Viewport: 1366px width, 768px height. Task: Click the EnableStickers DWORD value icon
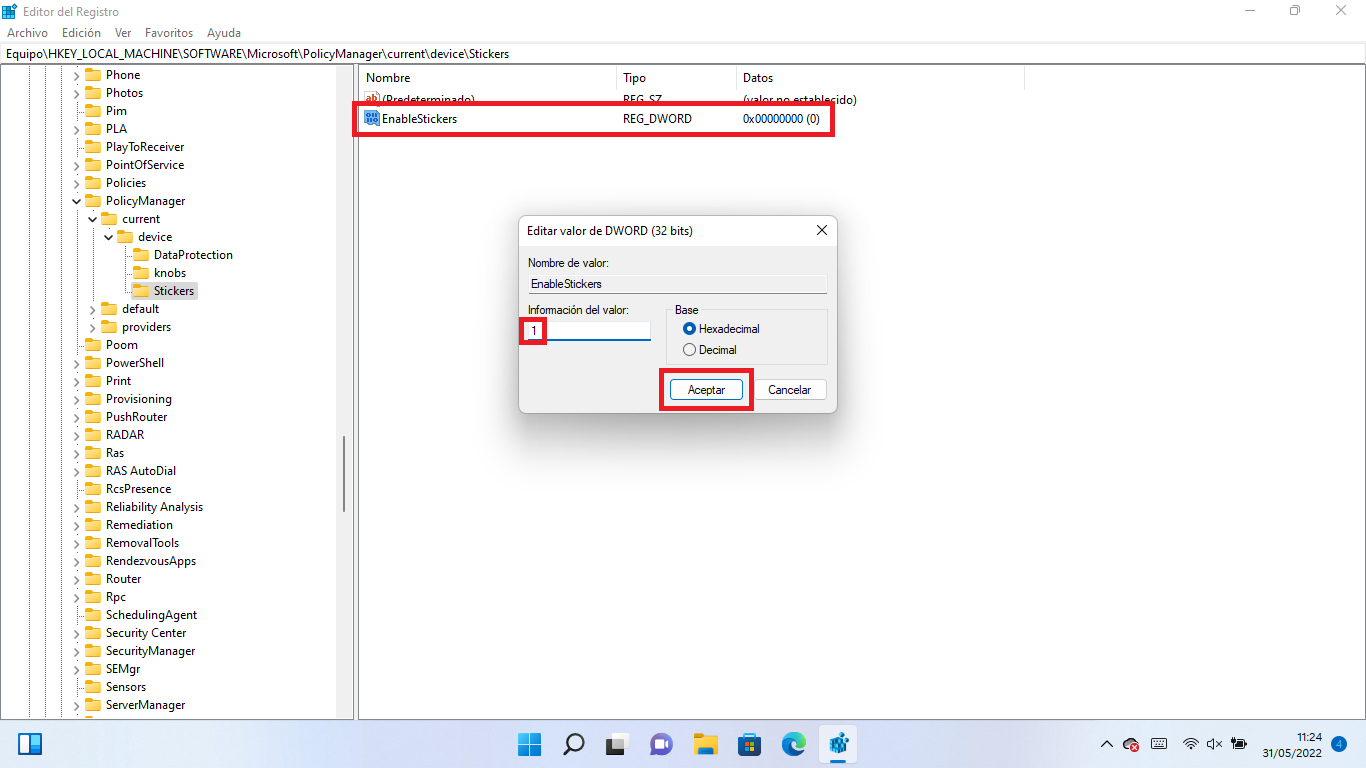tap(372, 118)
